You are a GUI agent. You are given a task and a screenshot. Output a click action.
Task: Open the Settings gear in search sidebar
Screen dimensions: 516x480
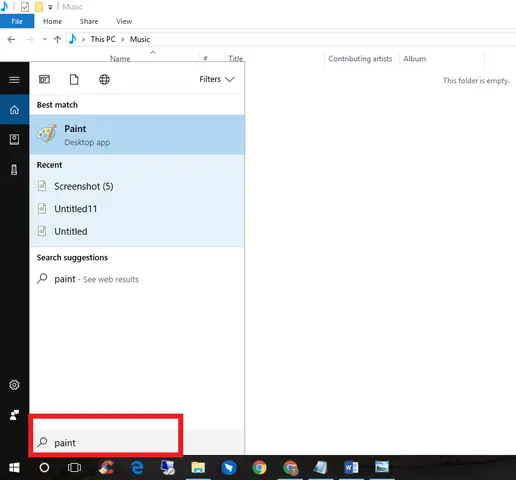point(14,385)
